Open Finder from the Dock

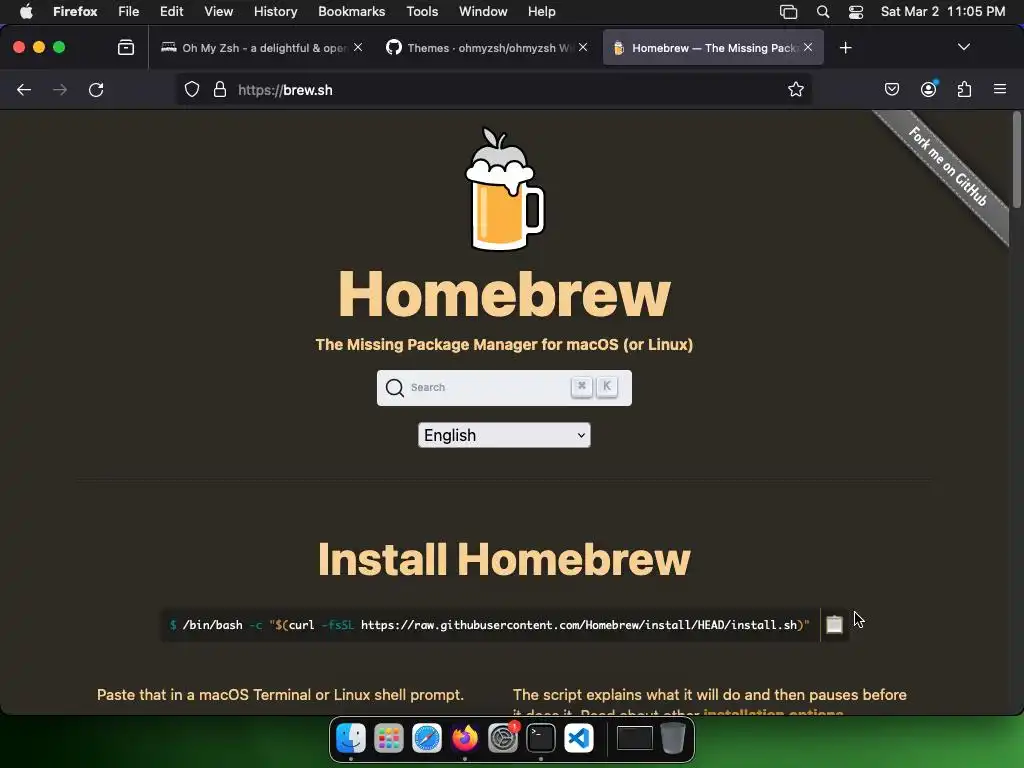click(x=351, y=738)
